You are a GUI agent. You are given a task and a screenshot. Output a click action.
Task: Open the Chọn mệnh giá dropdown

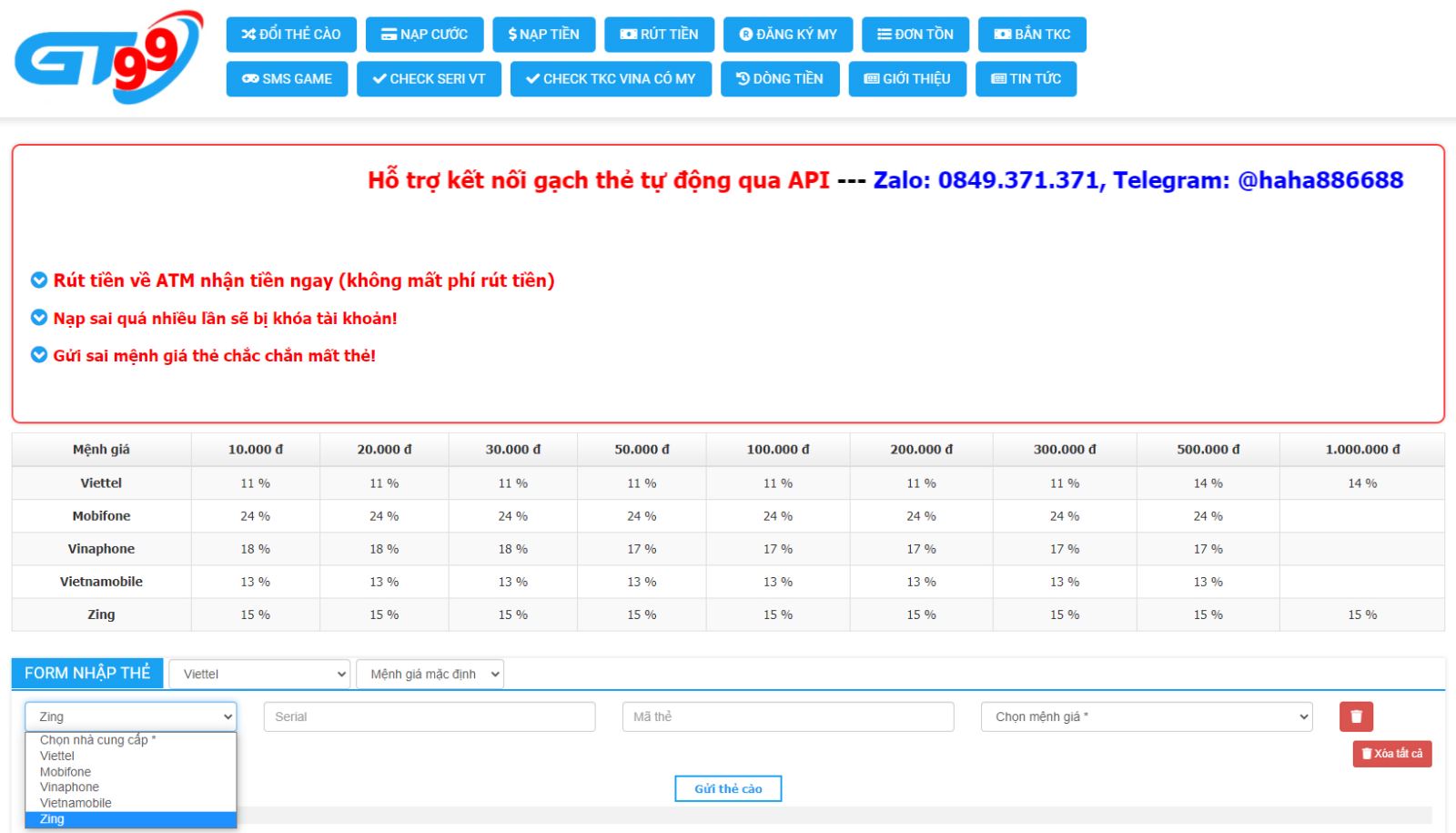(1147, 716)
